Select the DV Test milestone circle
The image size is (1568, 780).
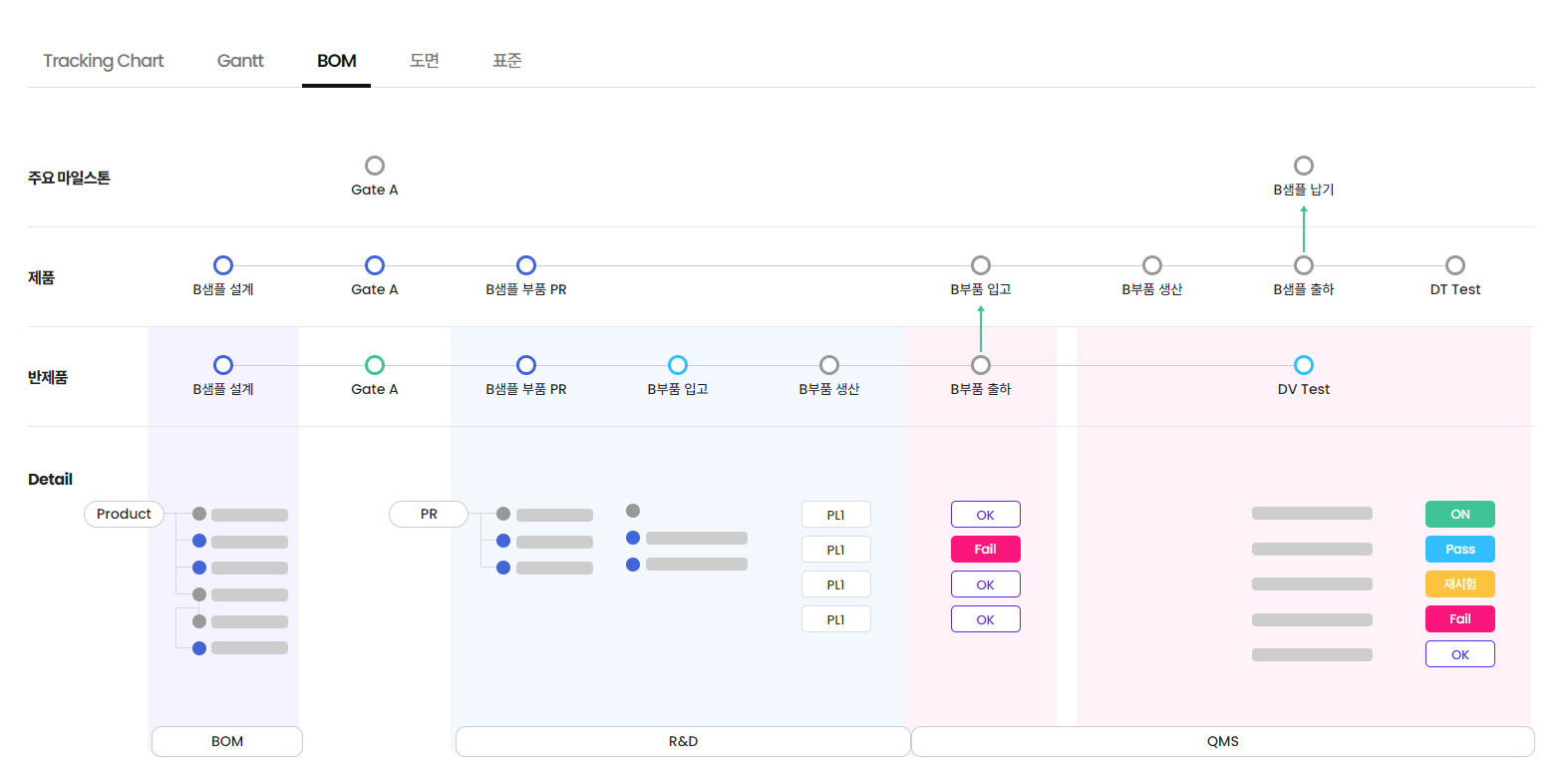1303,365
